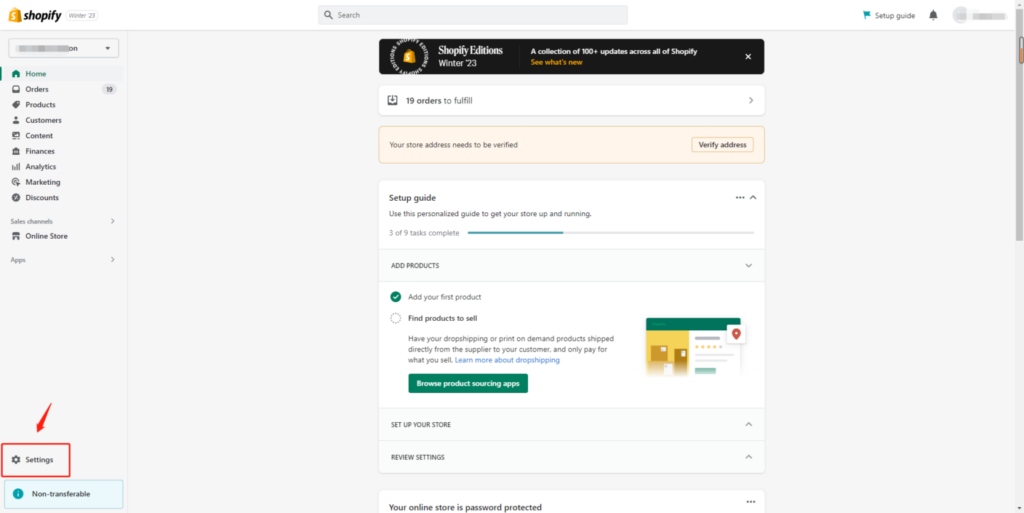Toggle the Add your first product checkmark
This screenshot has height=513, width=1024.
tap(396, 297)
